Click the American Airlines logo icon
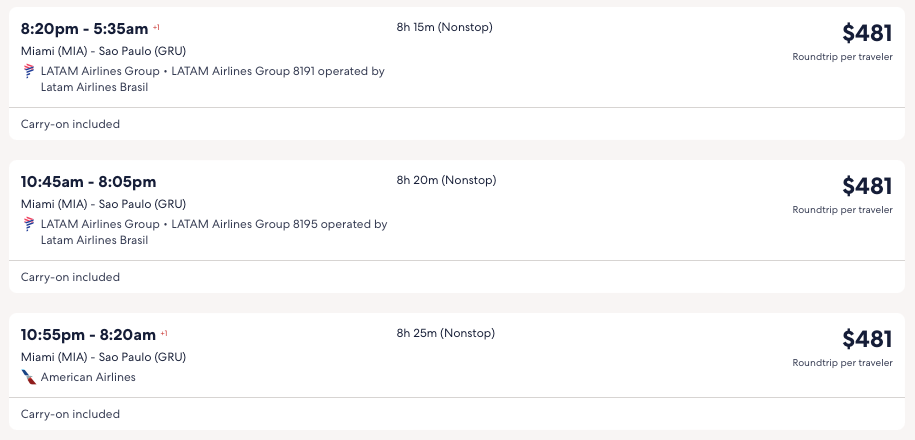Screen dimensions: 915x440 click(x=28, y=377)
